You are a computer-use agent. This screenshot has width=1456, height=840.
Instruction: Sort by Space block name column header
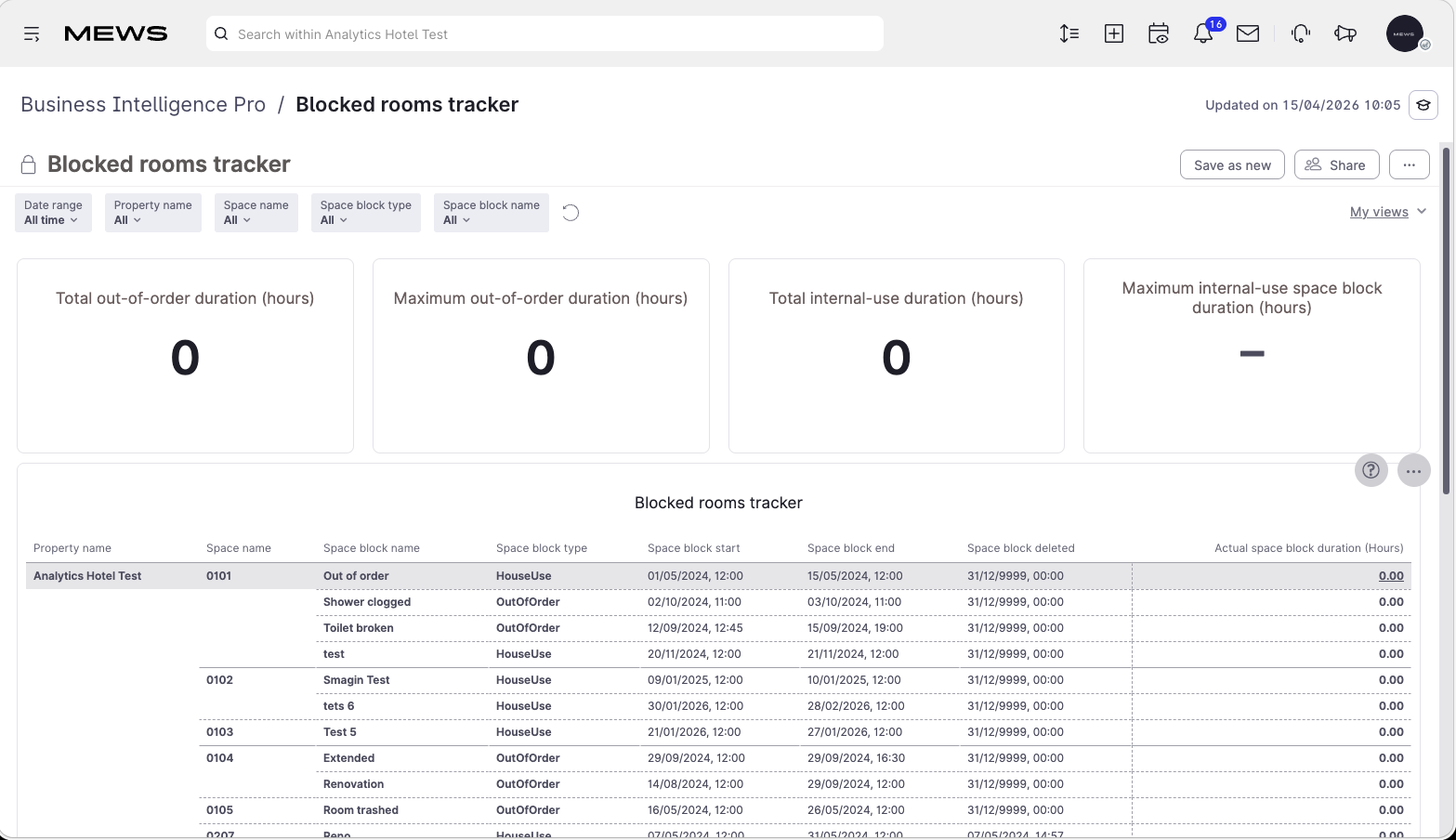[x=372, y=548]
